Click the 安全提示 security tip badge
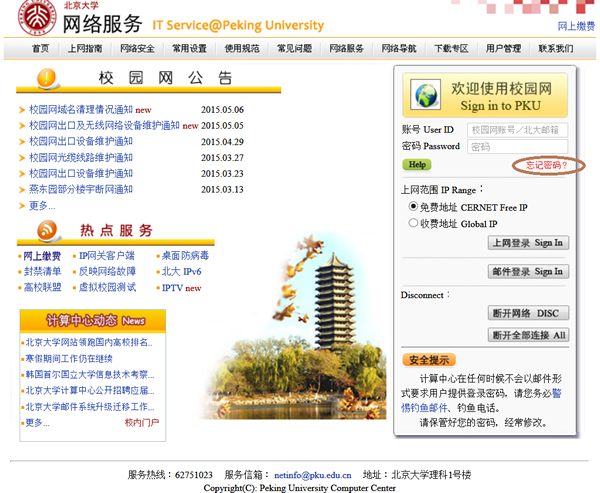Image resolution: width=600 pixels, height=493 pixels. [429, 360]
